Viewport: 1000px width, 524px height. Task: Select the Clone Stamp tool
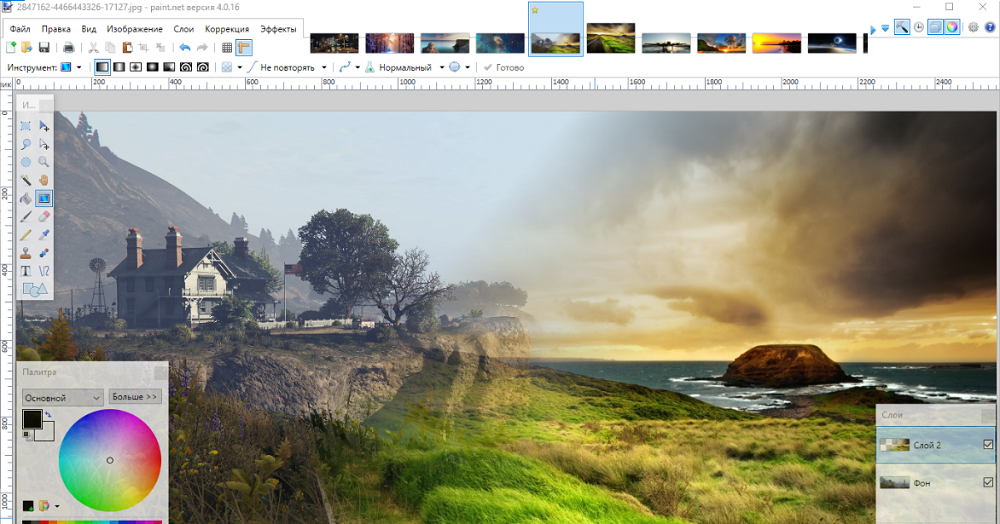(x=26, y=253)
